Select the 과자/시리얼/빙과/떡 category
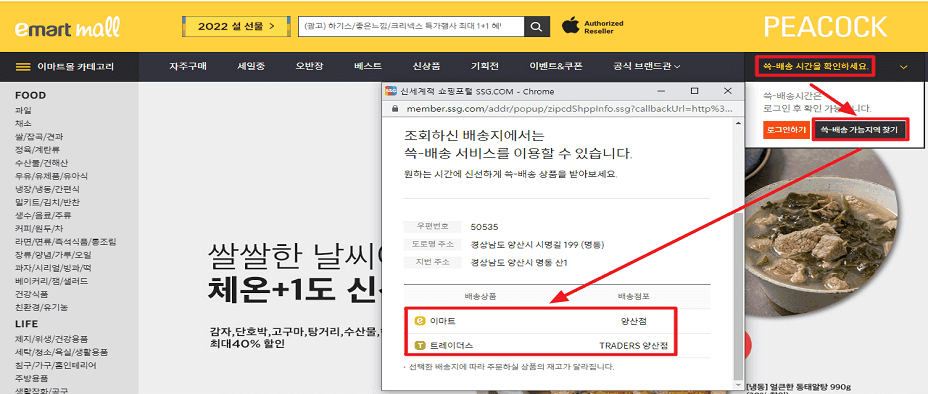 click(x=52, y=267)
